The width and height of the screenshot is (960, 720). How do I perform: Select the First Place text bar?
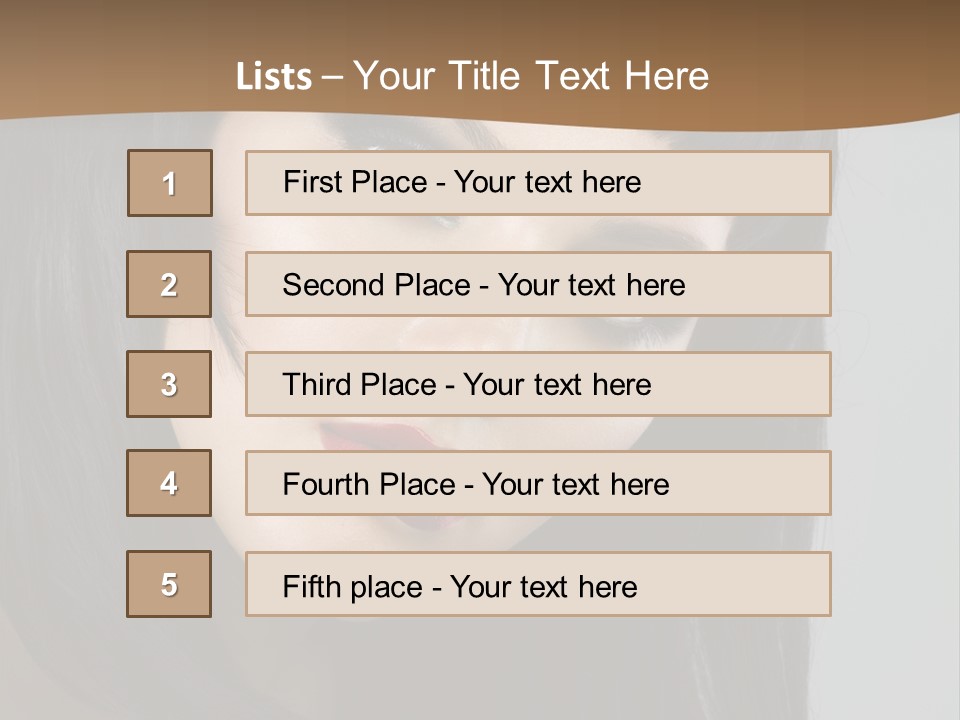[x=538, y=183]
